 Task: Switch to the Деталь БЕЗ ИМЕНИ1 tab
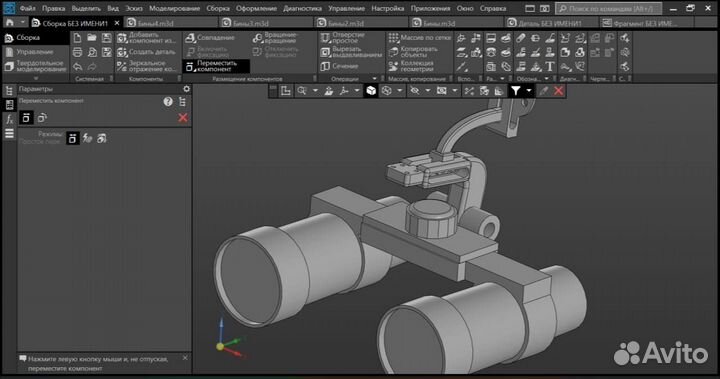[x=551, y=23]
